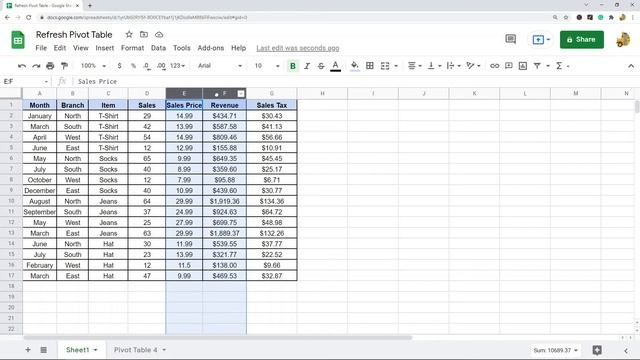Open the Edit menu

(x=60, y=48)
